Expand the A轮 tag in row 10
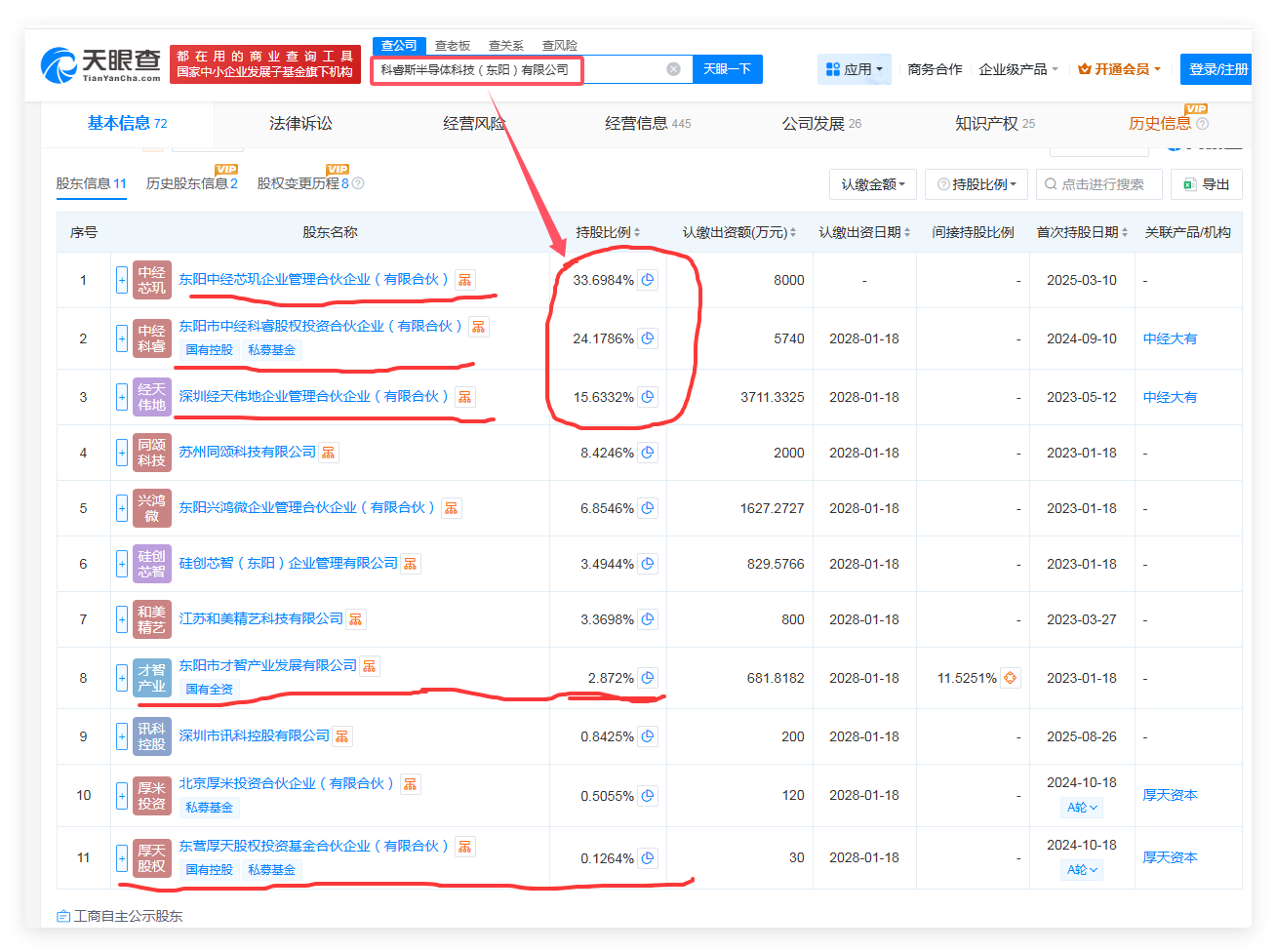Viewport: 1276px width, 952px height. pos(1082,808)
